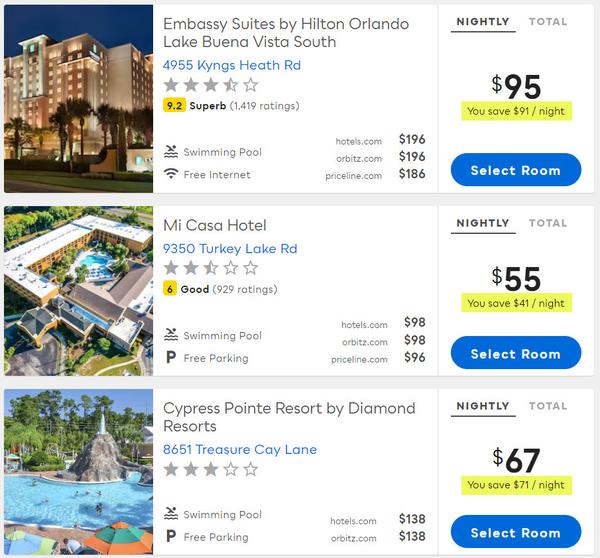Click Mi Casa Free Parking icon
Screen dimensions: 600x558
[x=171, y=358]
